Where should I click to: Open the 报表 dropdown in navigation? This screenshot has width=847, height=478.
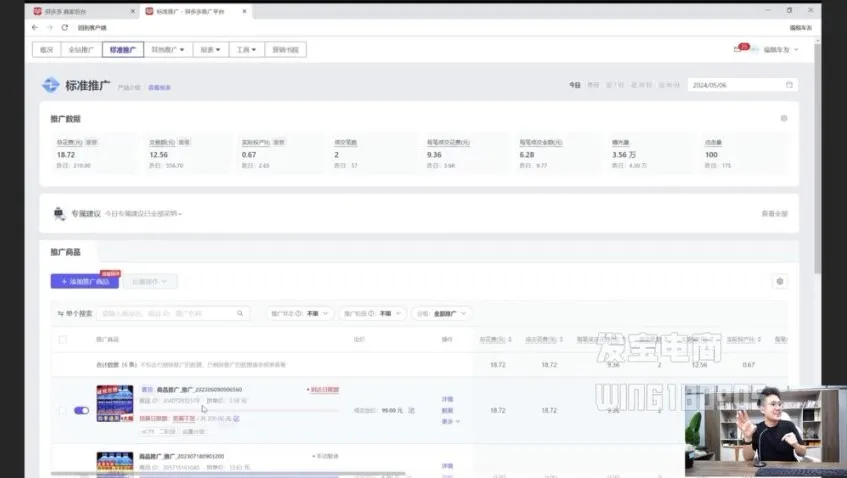210,49
